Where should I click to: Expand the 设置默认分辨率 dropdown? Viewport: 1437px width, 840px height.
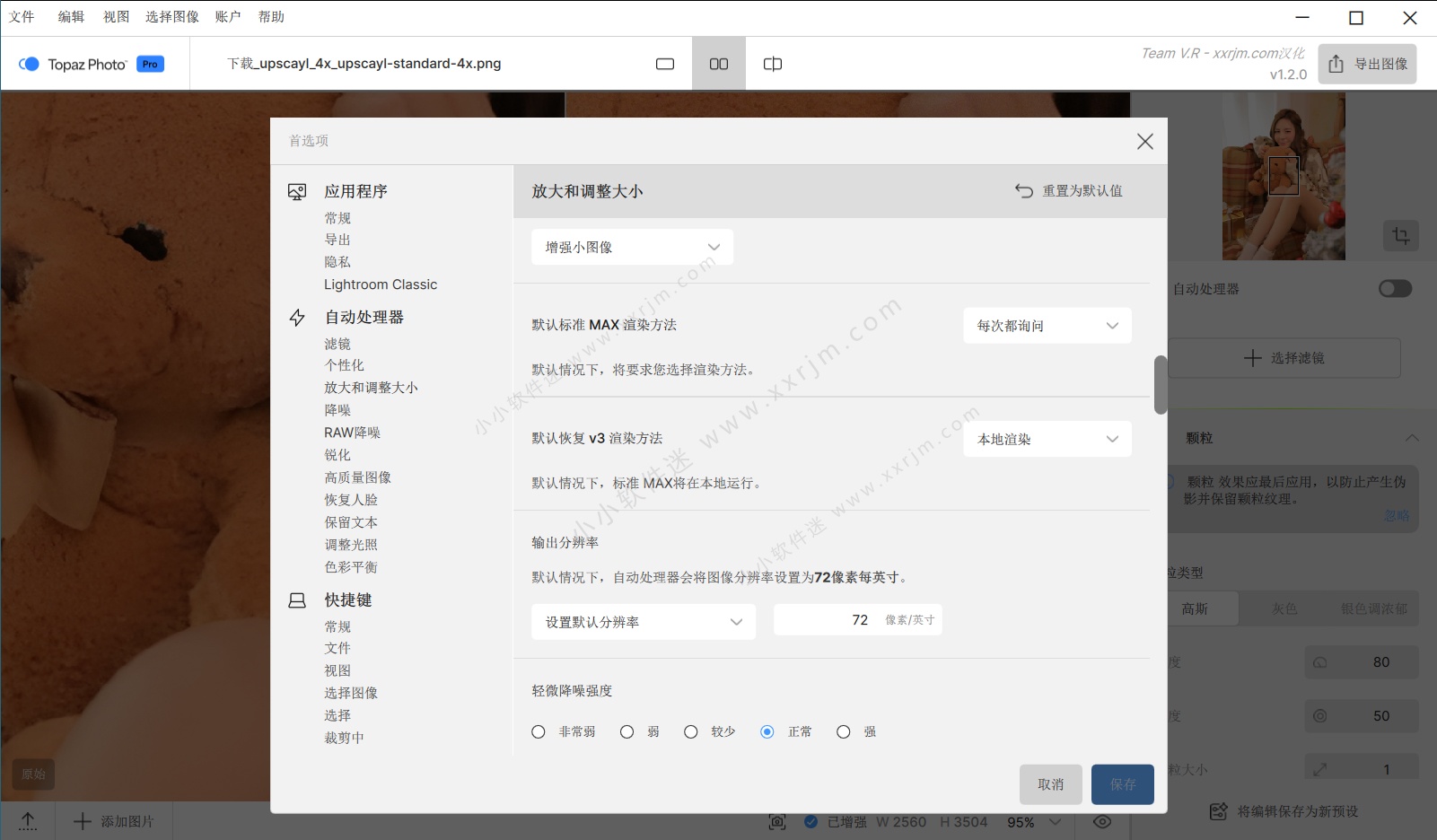point(643,622)
